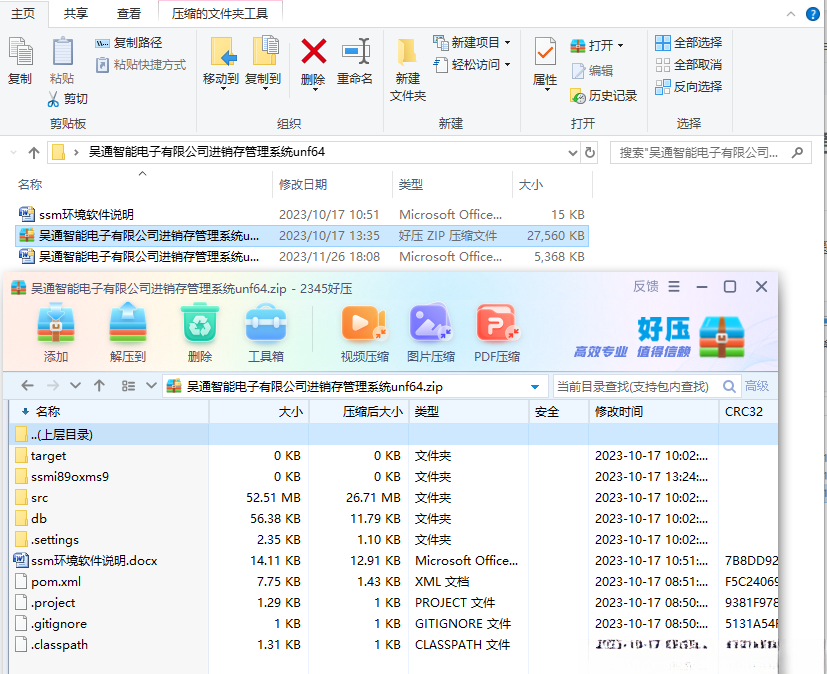Screen dimensions: 827x674
Task: Sort Explorer list by 修改日期 column
Action: coord(332,185)
